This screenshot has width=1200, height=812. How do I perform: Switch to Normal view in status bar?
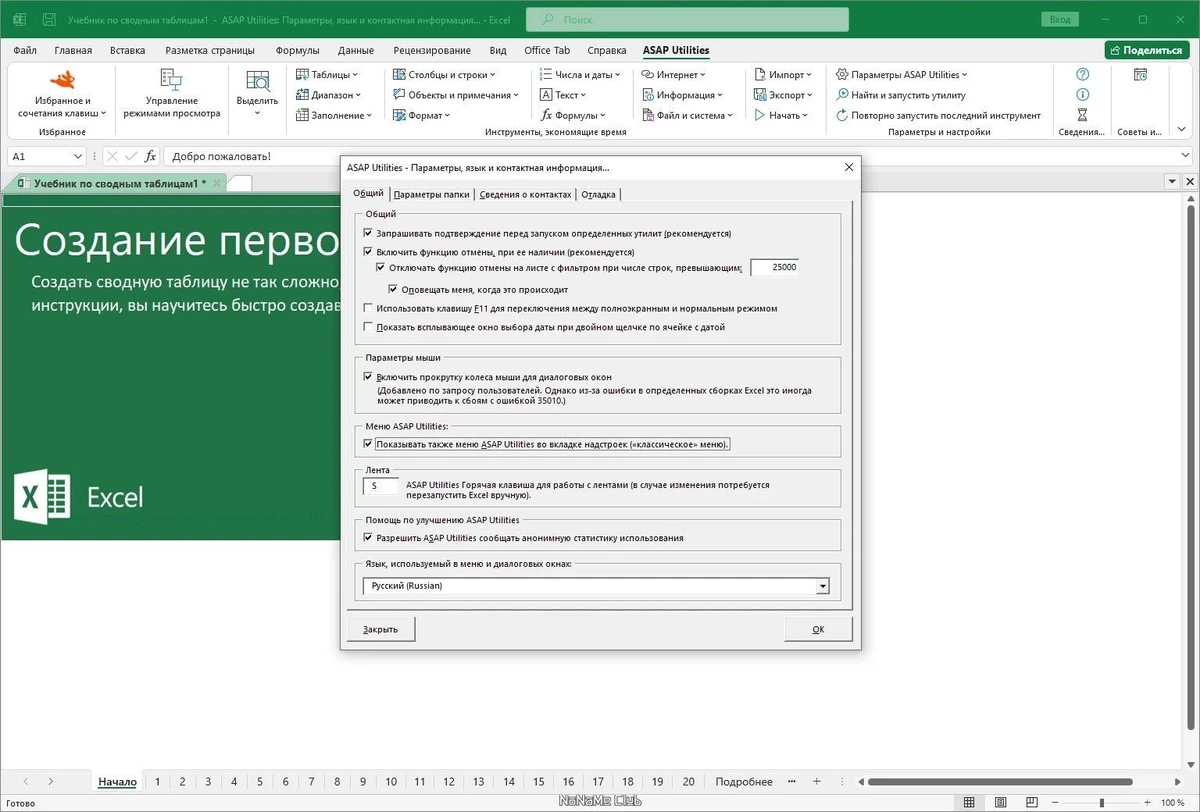968,802
